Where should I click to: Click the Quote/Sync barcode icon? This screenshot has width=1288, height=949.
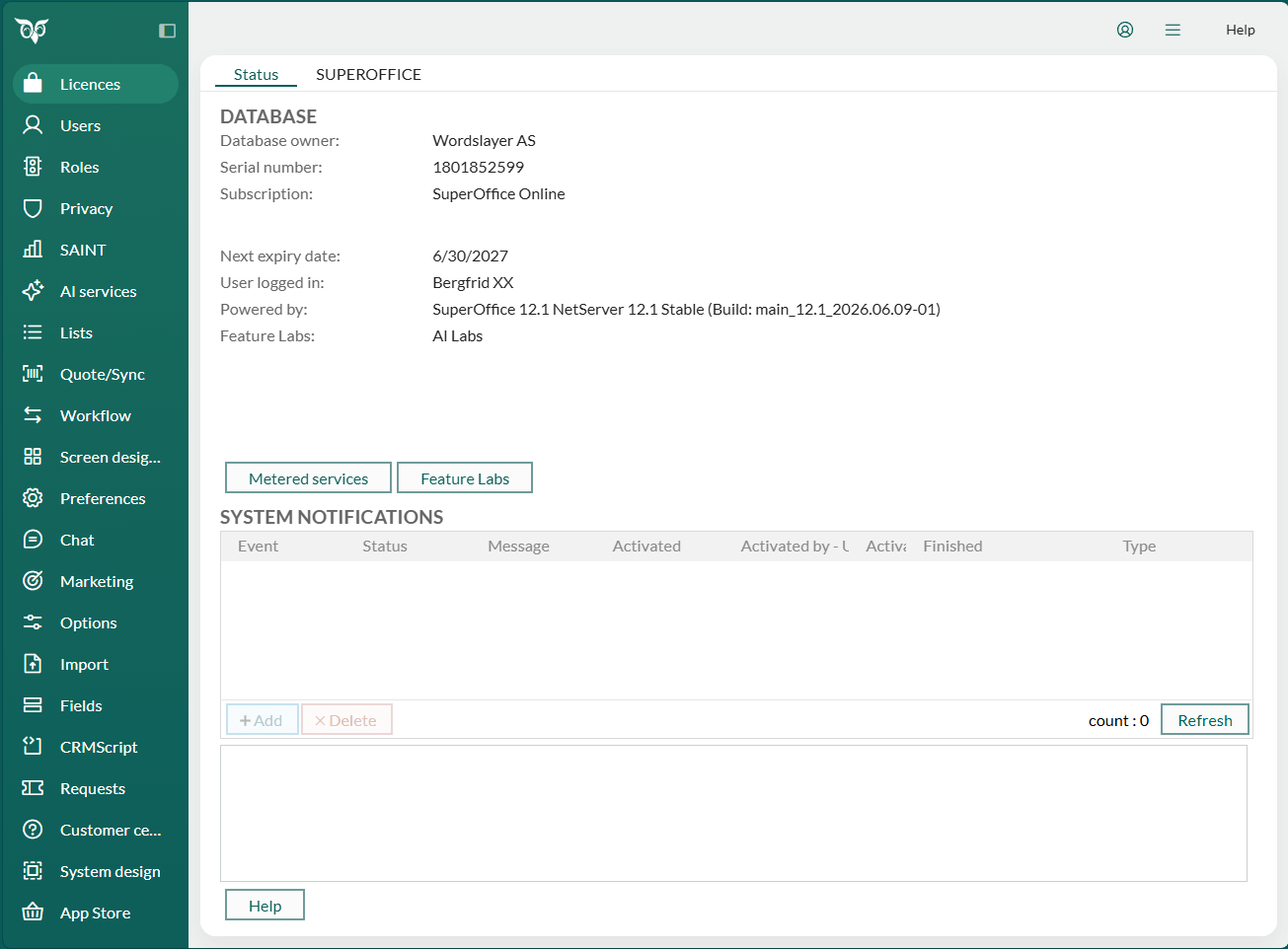[x=33, y=374]
